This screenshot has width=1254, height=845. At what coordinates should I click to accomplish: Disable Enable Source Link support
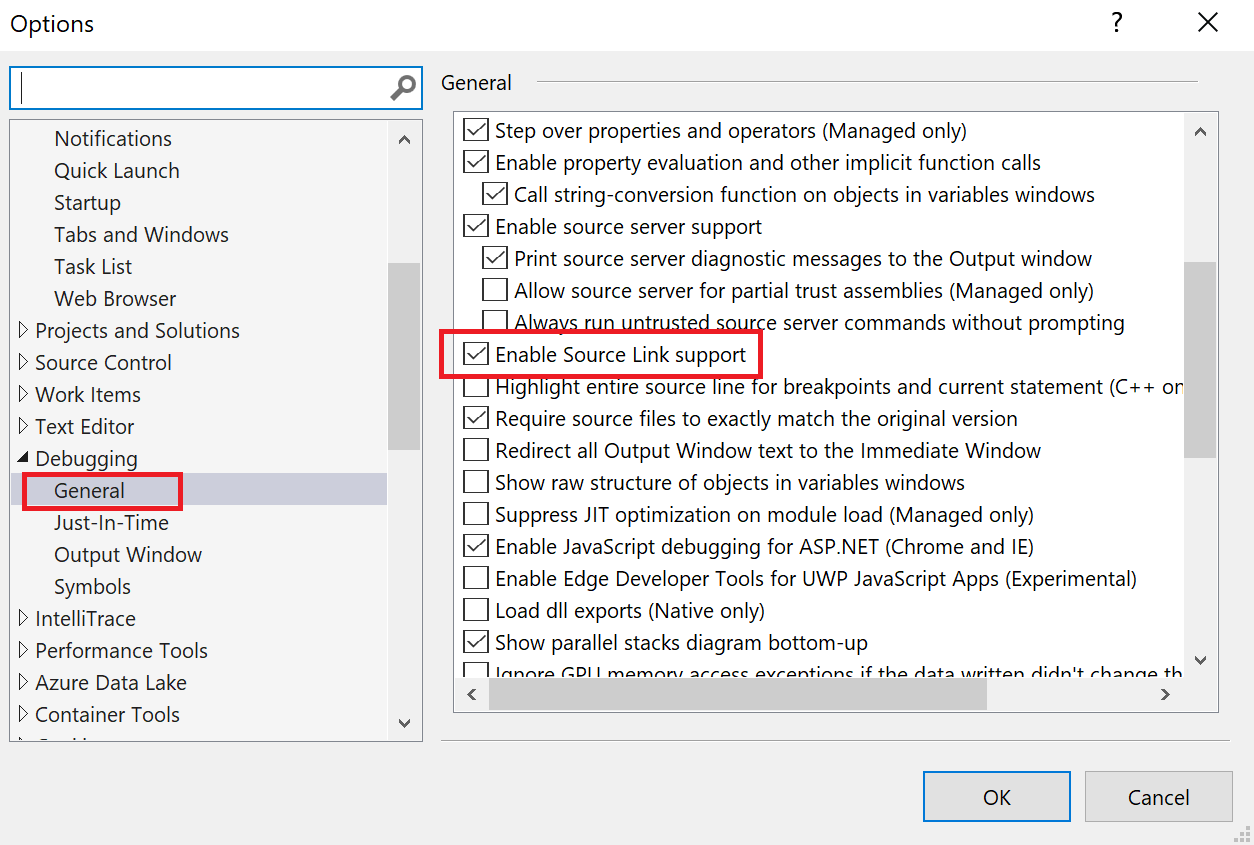click(x=475, y=354)
